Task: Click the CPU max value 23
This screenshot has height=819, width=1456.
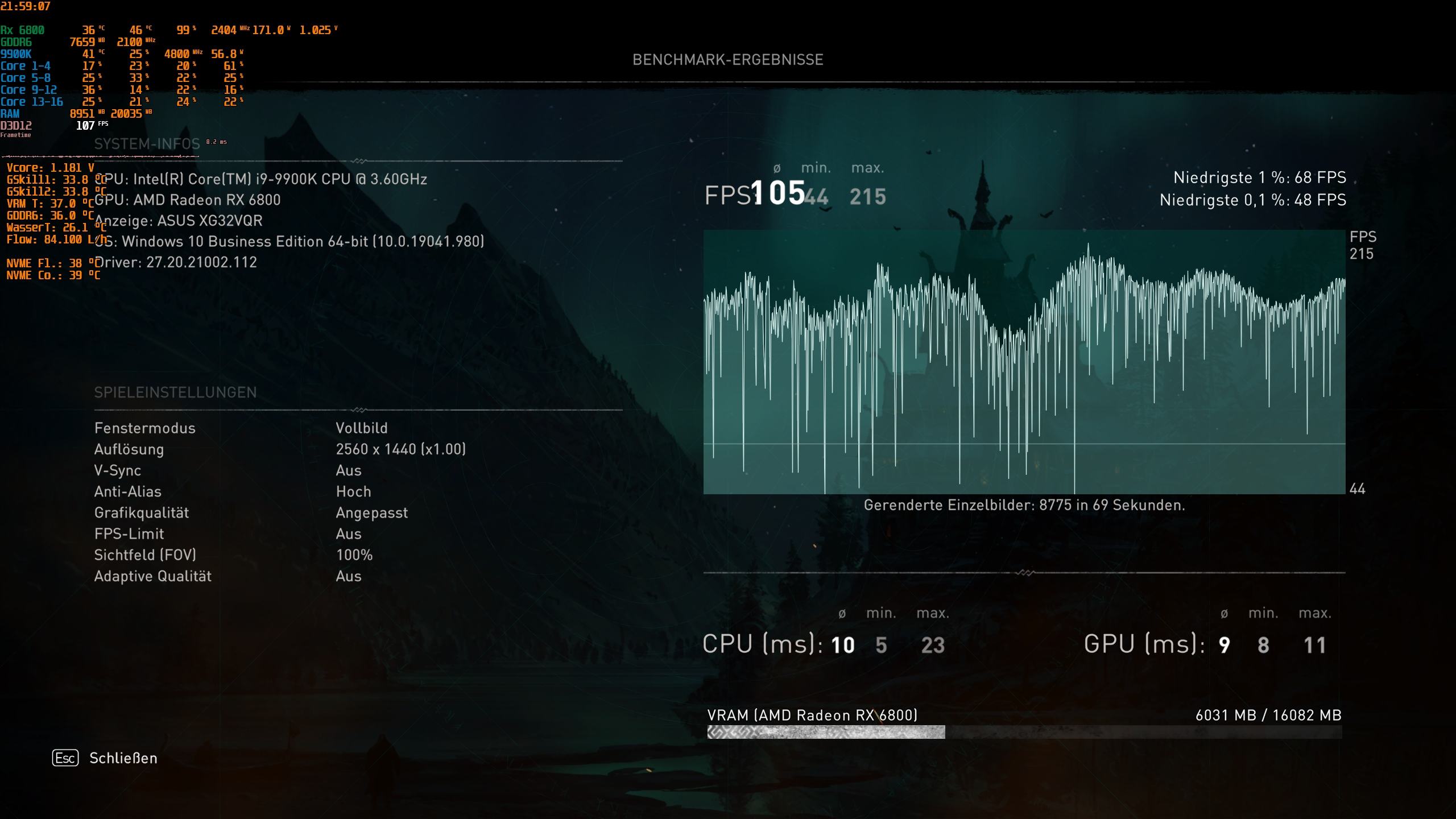Action: click(933, 646)
